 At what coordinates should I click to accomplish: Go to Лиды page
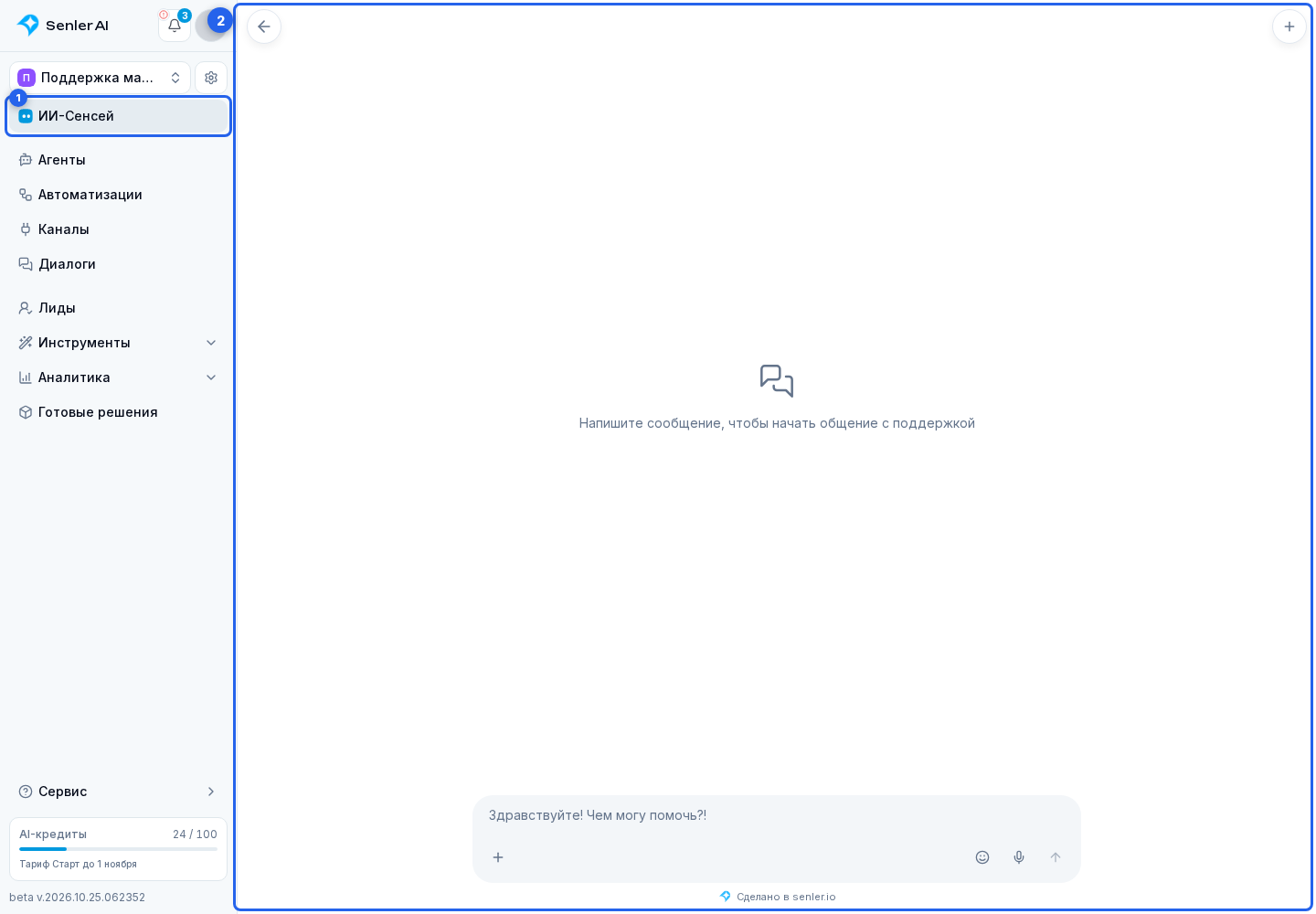point(118,308)
